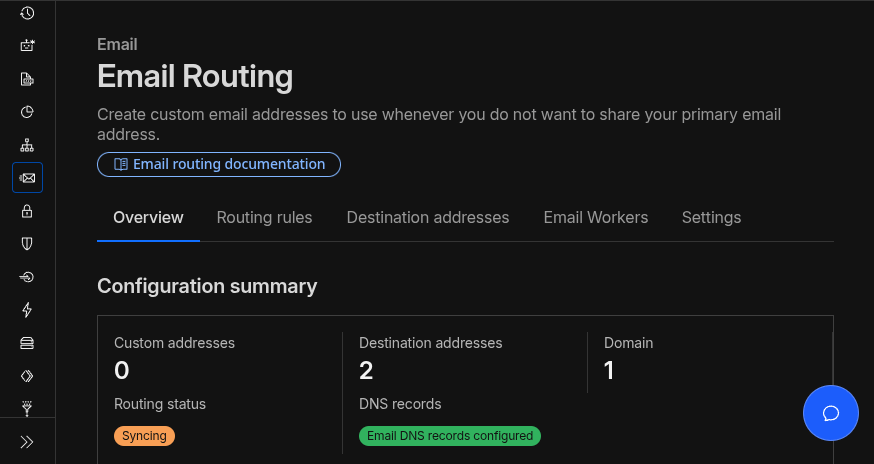Open the DNS network tree sidebar icon
874x464 pixels.
click(x=27, y=145)
